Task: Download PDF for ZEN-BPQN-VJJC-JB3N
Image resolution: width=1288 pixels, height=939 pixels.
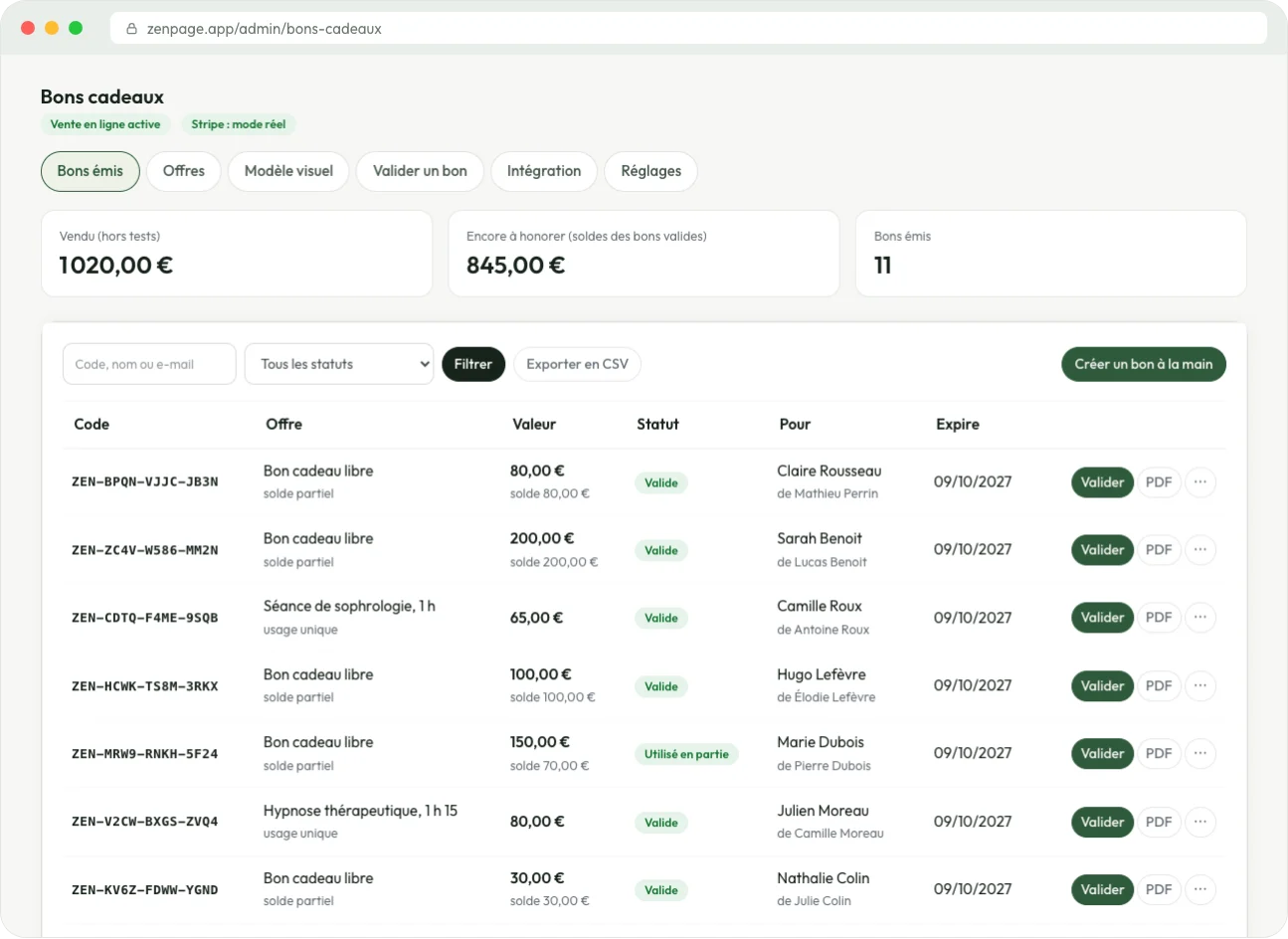Action: pos(1159,482)
